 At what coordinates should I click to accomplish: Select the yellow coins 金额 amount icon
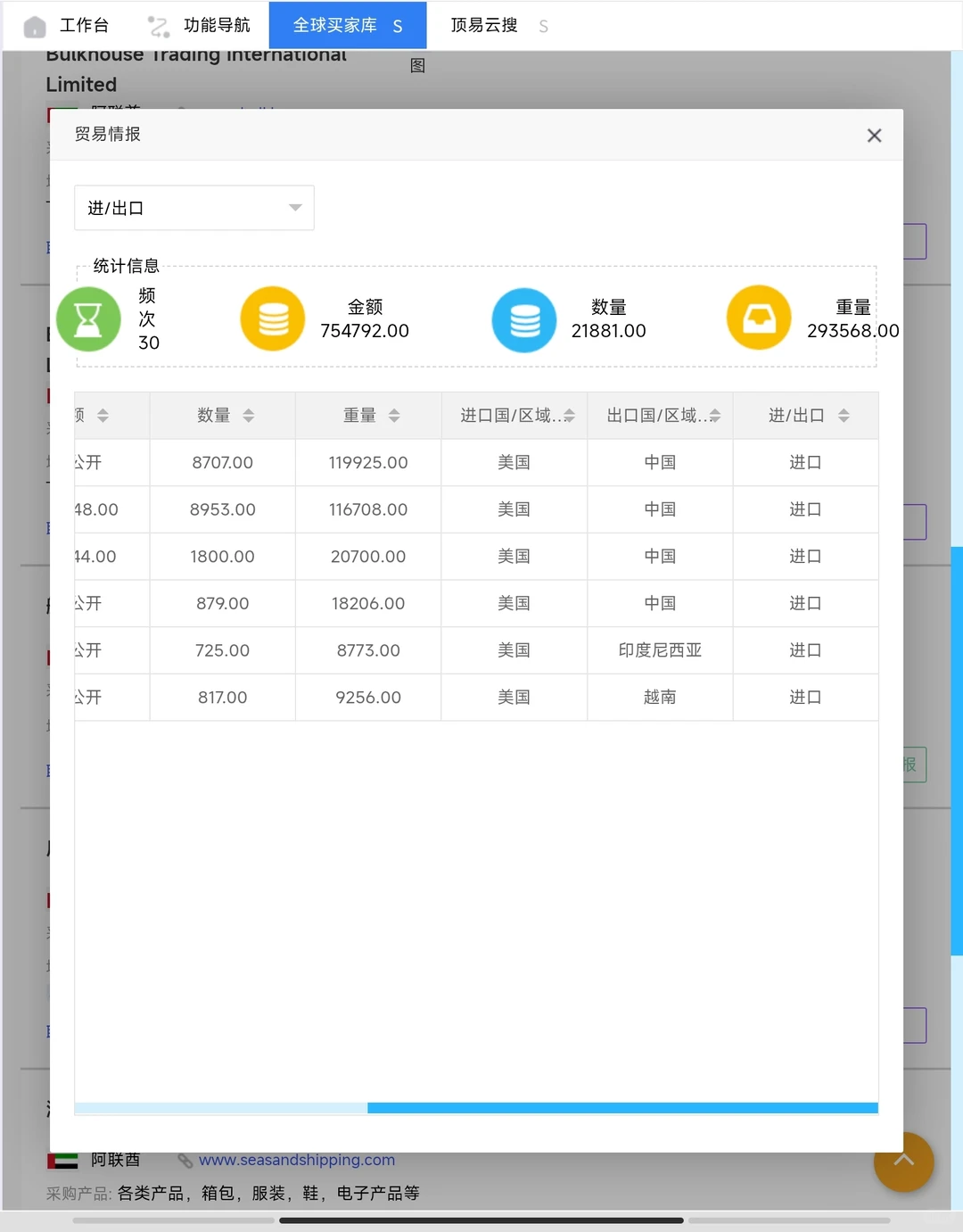click(x=272, y=318)
